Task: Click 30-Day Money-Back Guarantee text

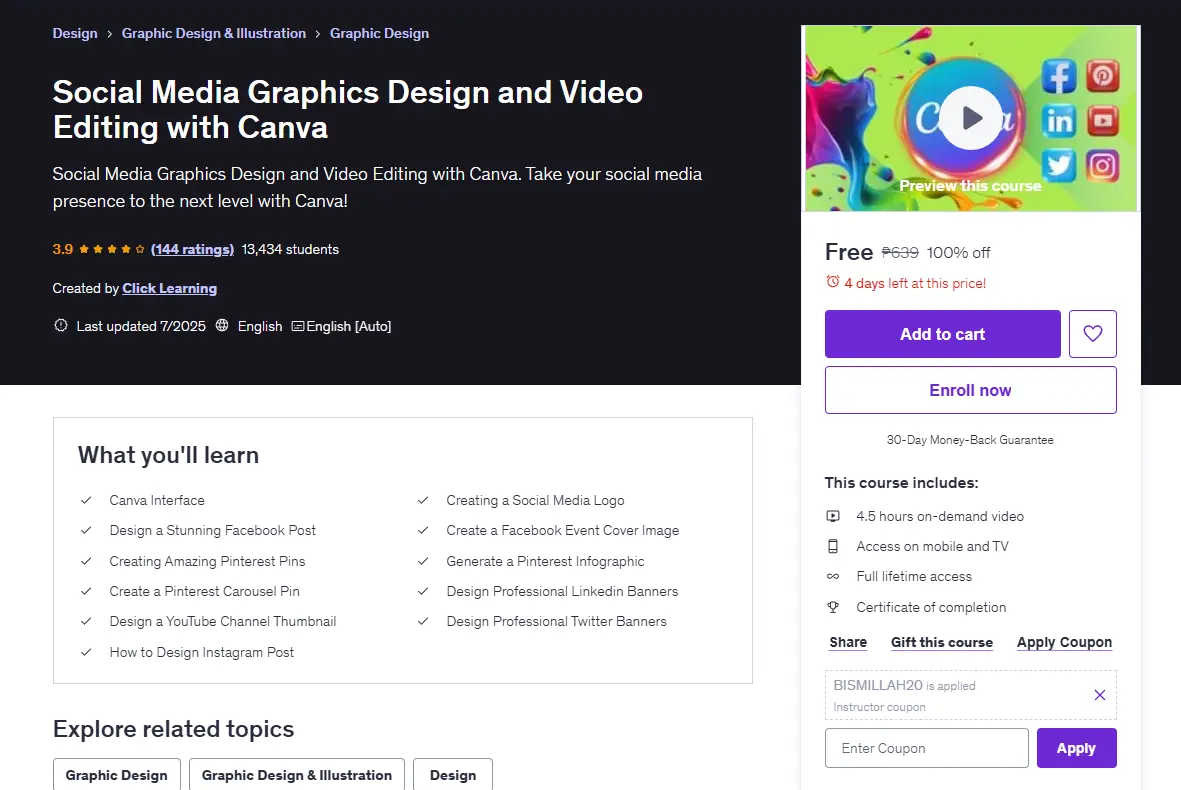Action: coord(970,440)
